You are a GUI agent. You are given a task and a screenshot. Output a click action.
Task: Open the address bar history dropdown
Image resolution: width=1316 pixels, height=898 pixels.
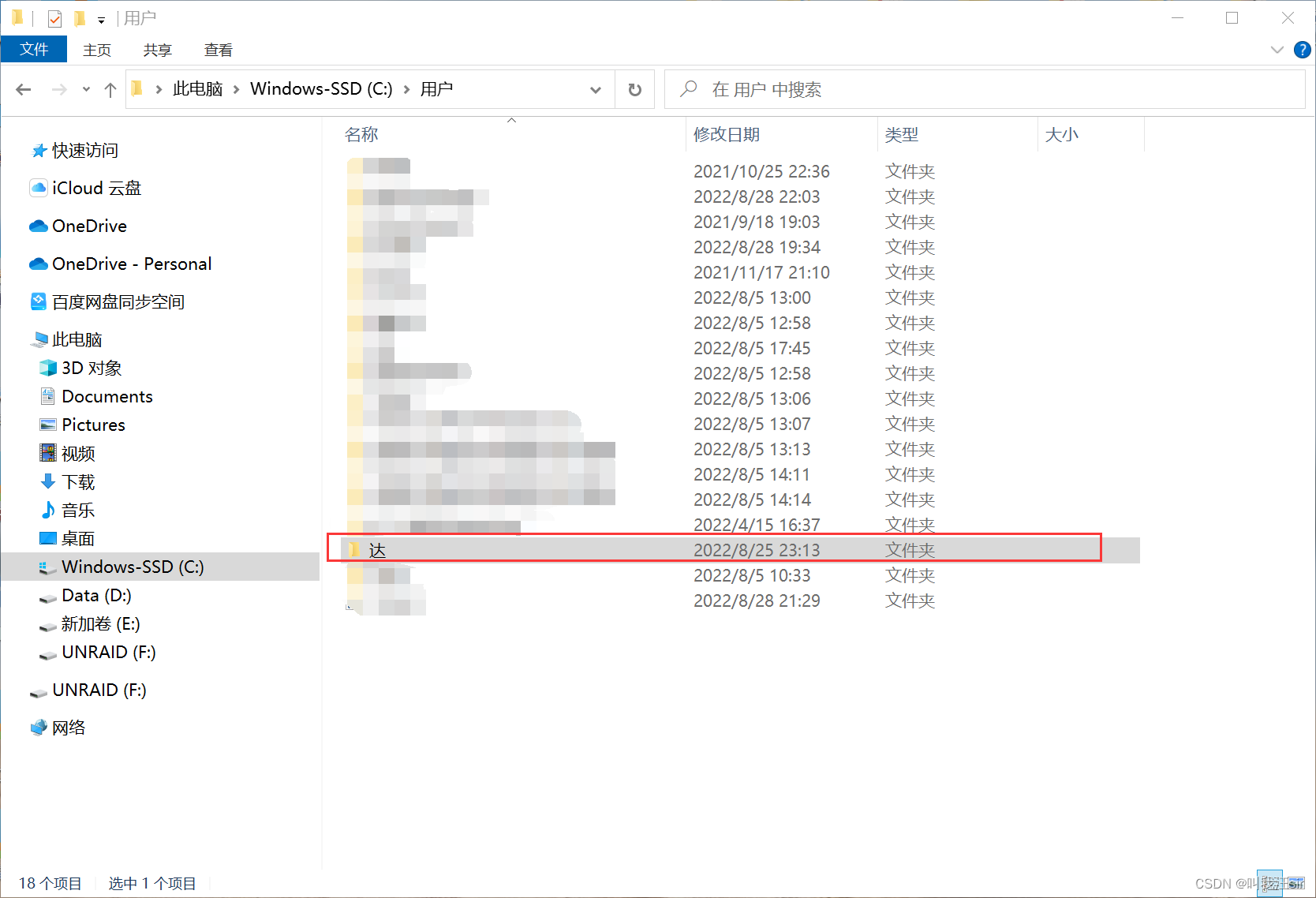596,90
